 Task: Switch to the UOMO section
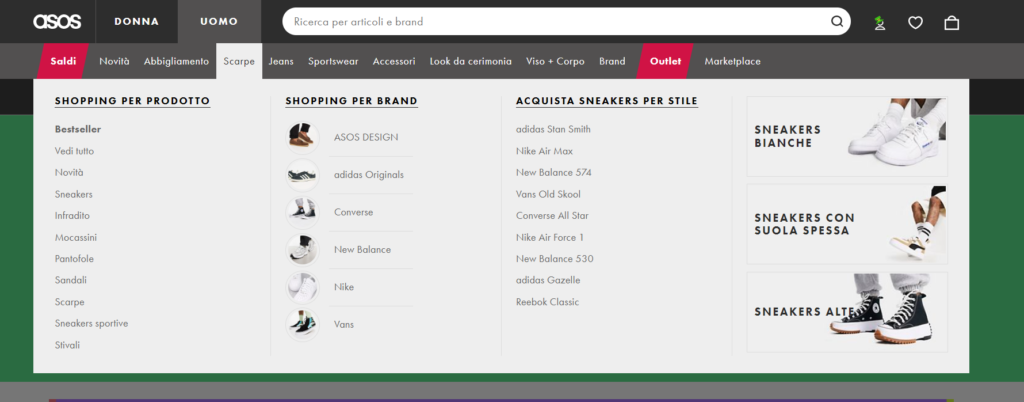(219, 22)
